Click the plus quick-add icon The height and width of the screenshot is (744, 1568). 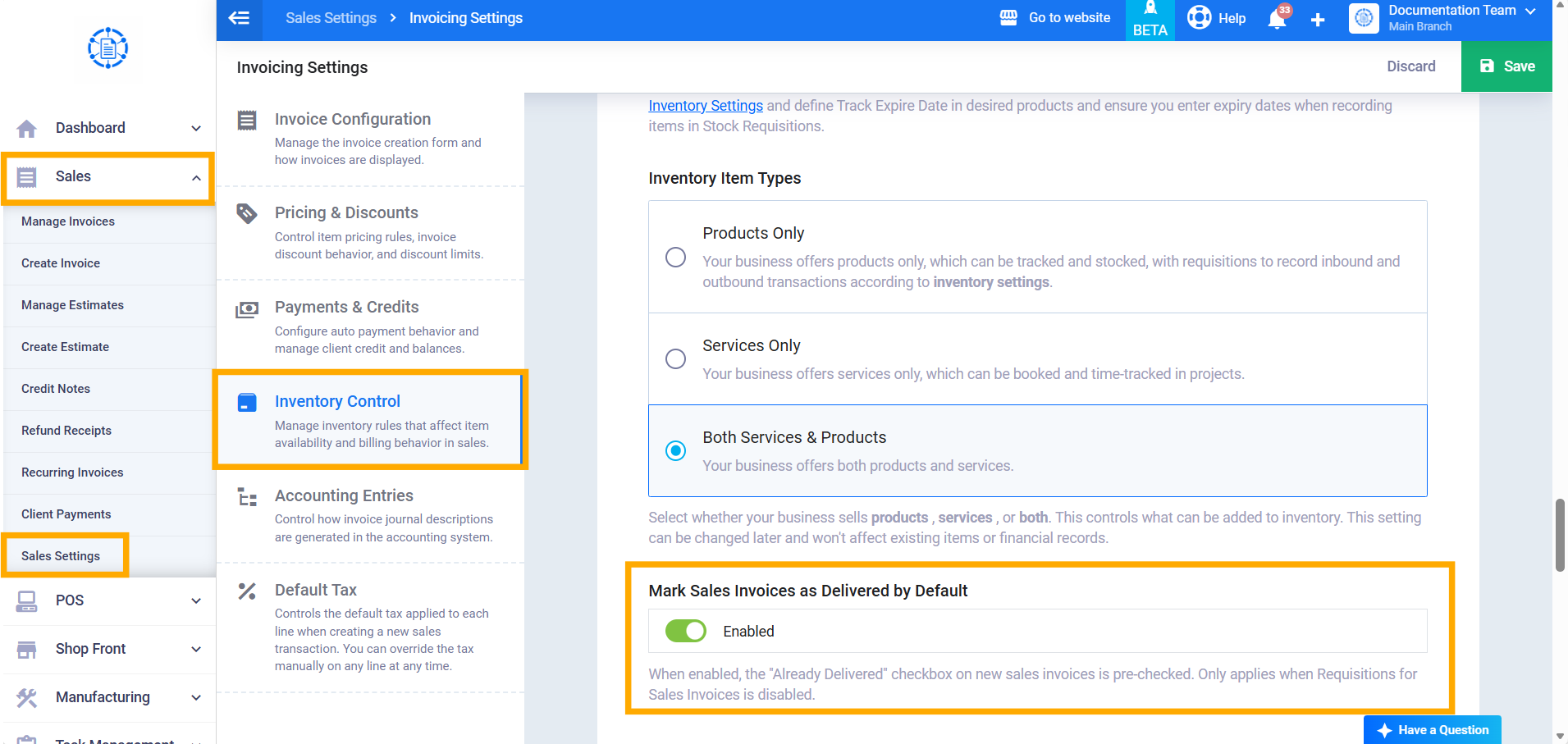1318,19
